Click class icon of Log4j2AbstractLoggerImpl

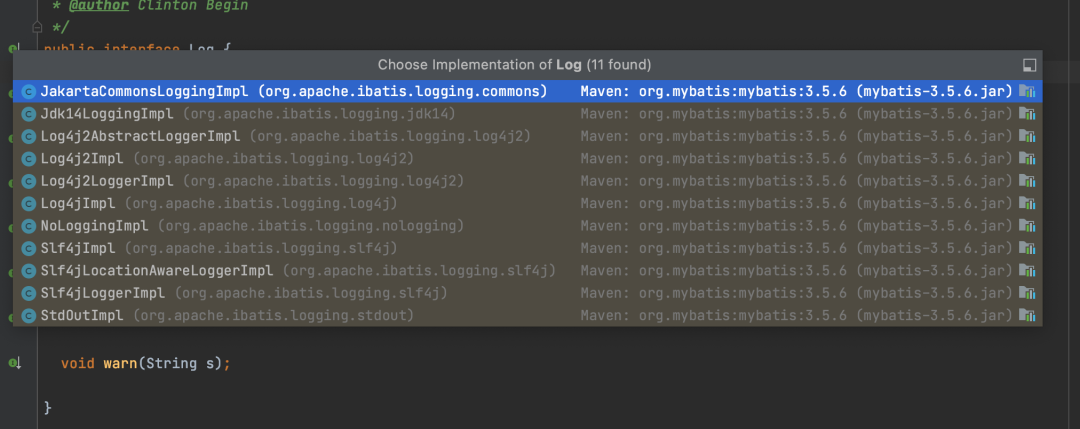28,136
